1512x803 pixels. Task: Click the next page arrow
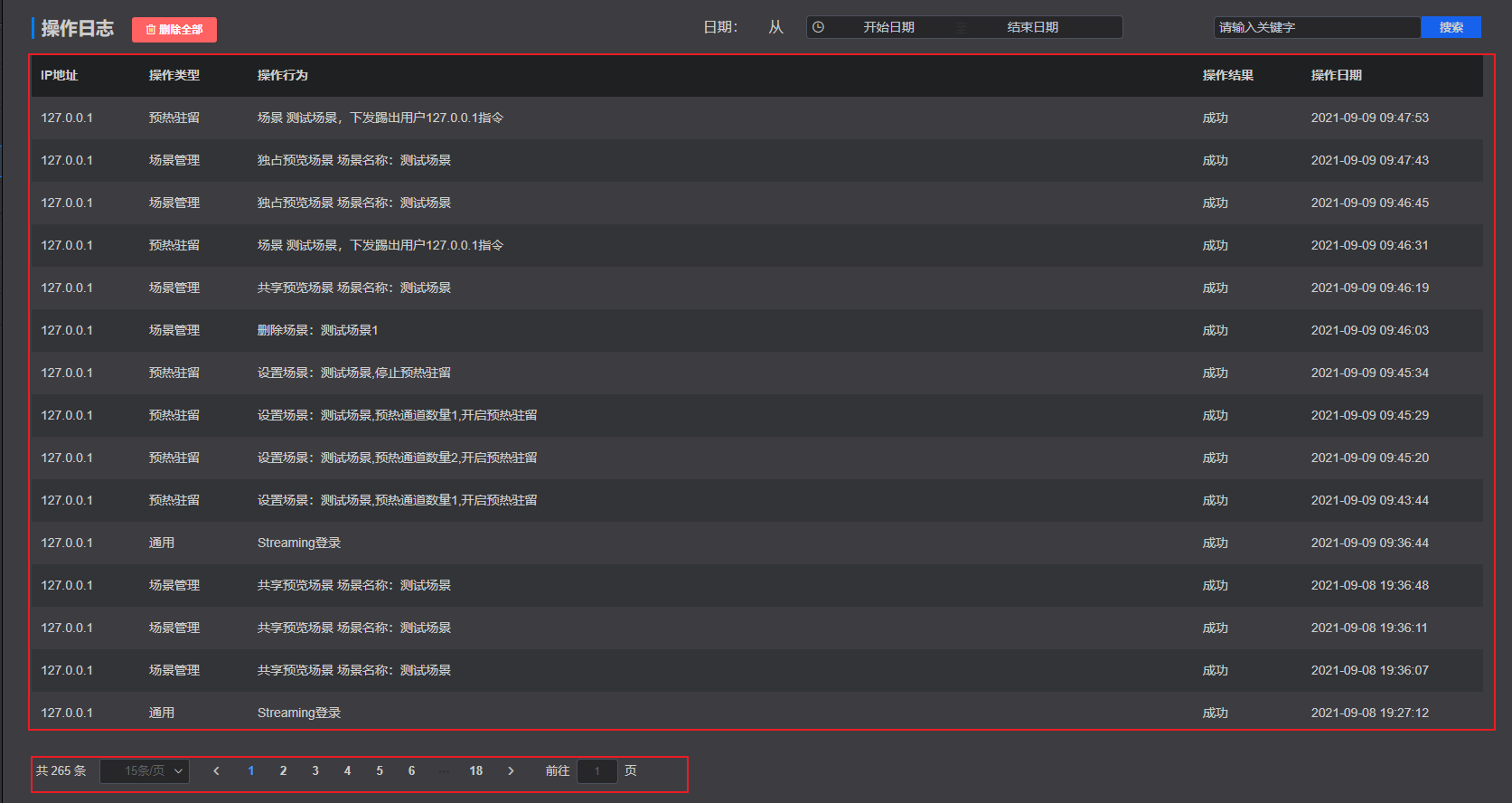[511, 771]
